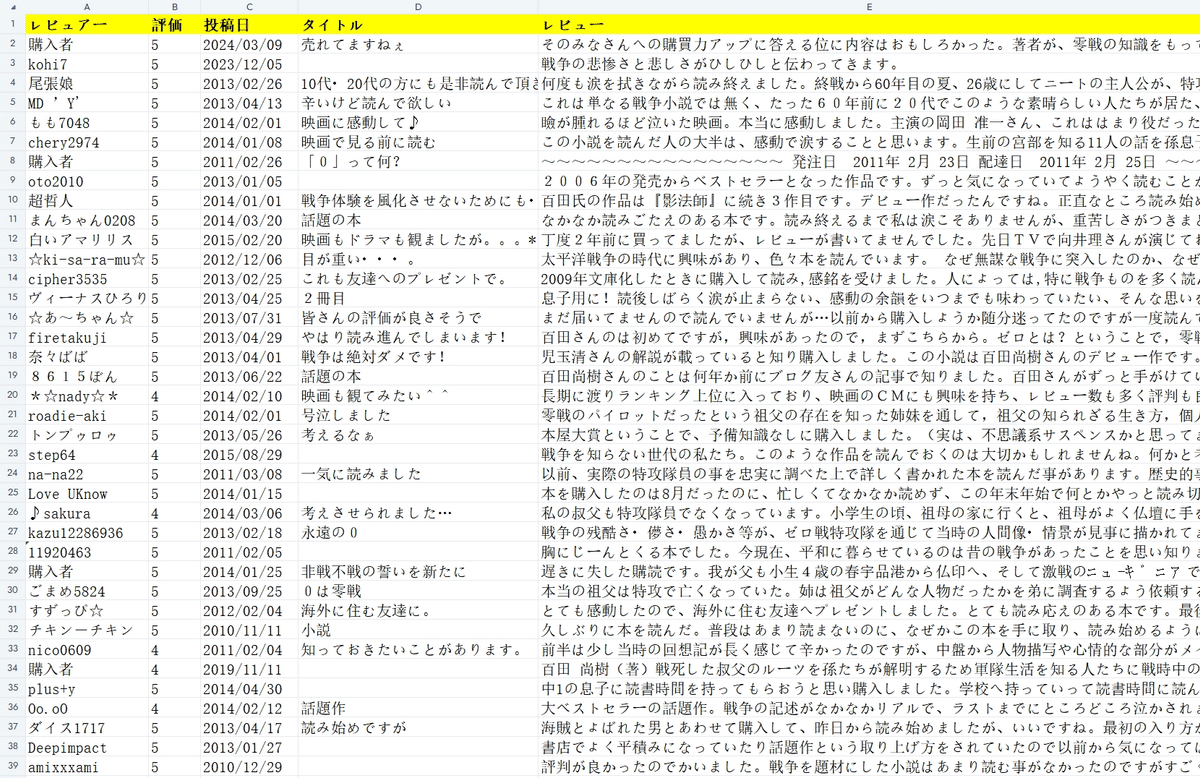Viewport: 1200px width, 778px height.
Task: Click reviewer cell kohi7
Action: pos(87,63)
